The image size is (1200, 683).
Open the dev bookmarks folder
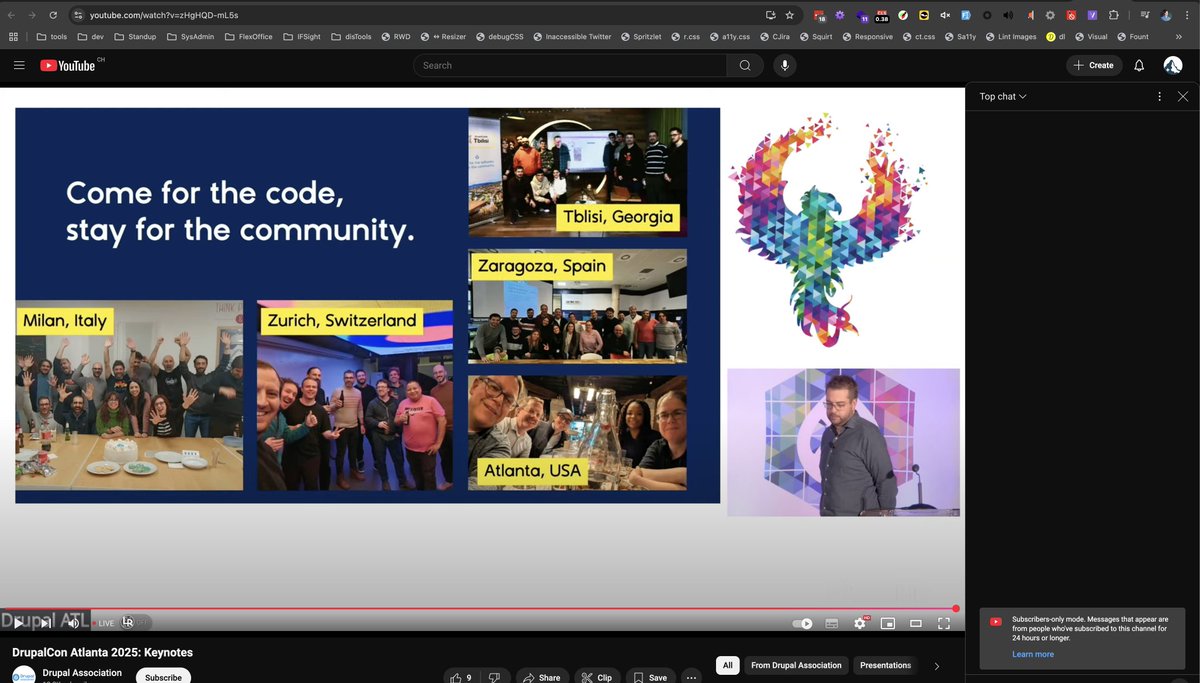pos(89,37)
